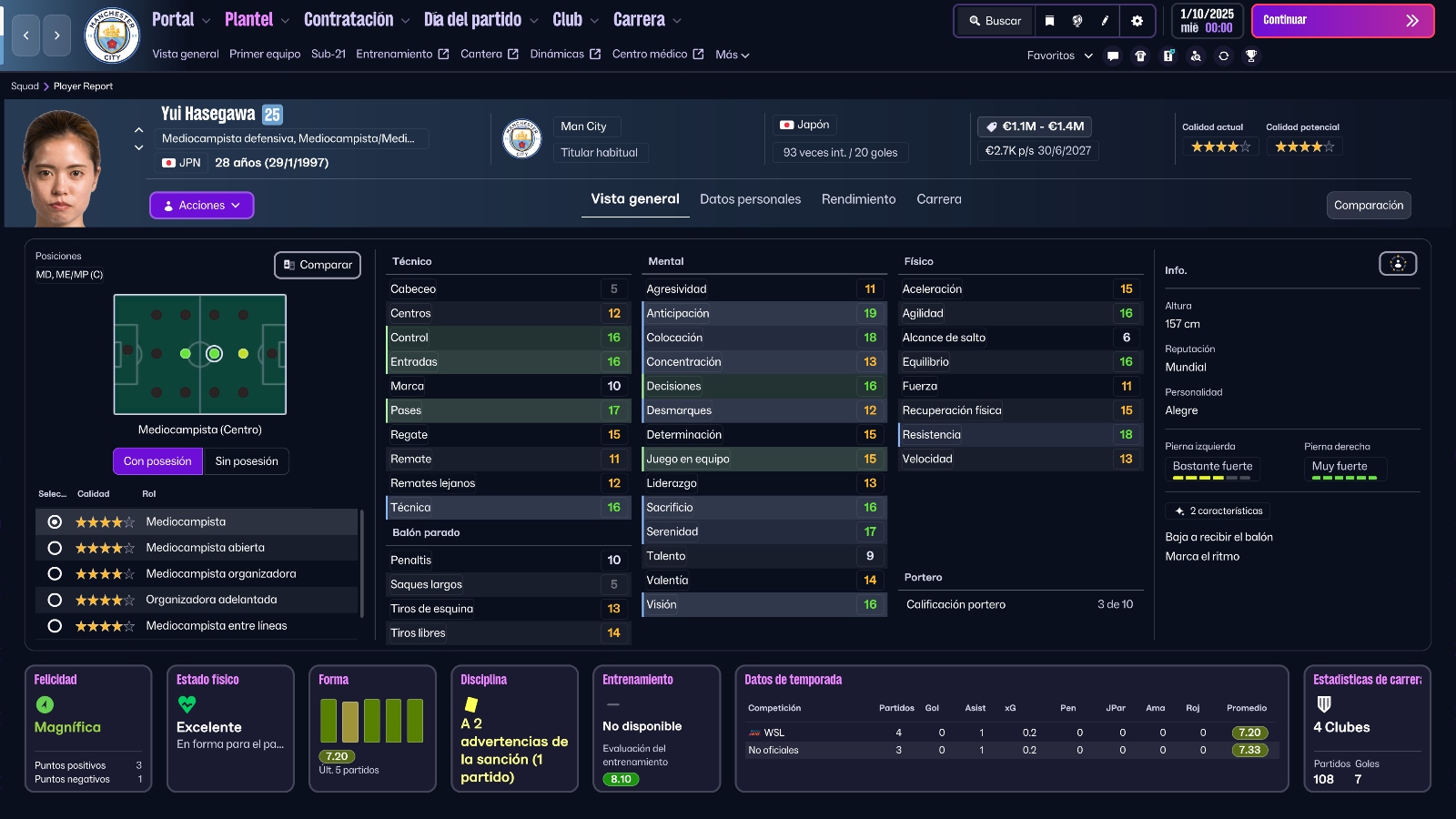Switch to Sin posesión view
Screen dimensions: 1456x819
247,461
